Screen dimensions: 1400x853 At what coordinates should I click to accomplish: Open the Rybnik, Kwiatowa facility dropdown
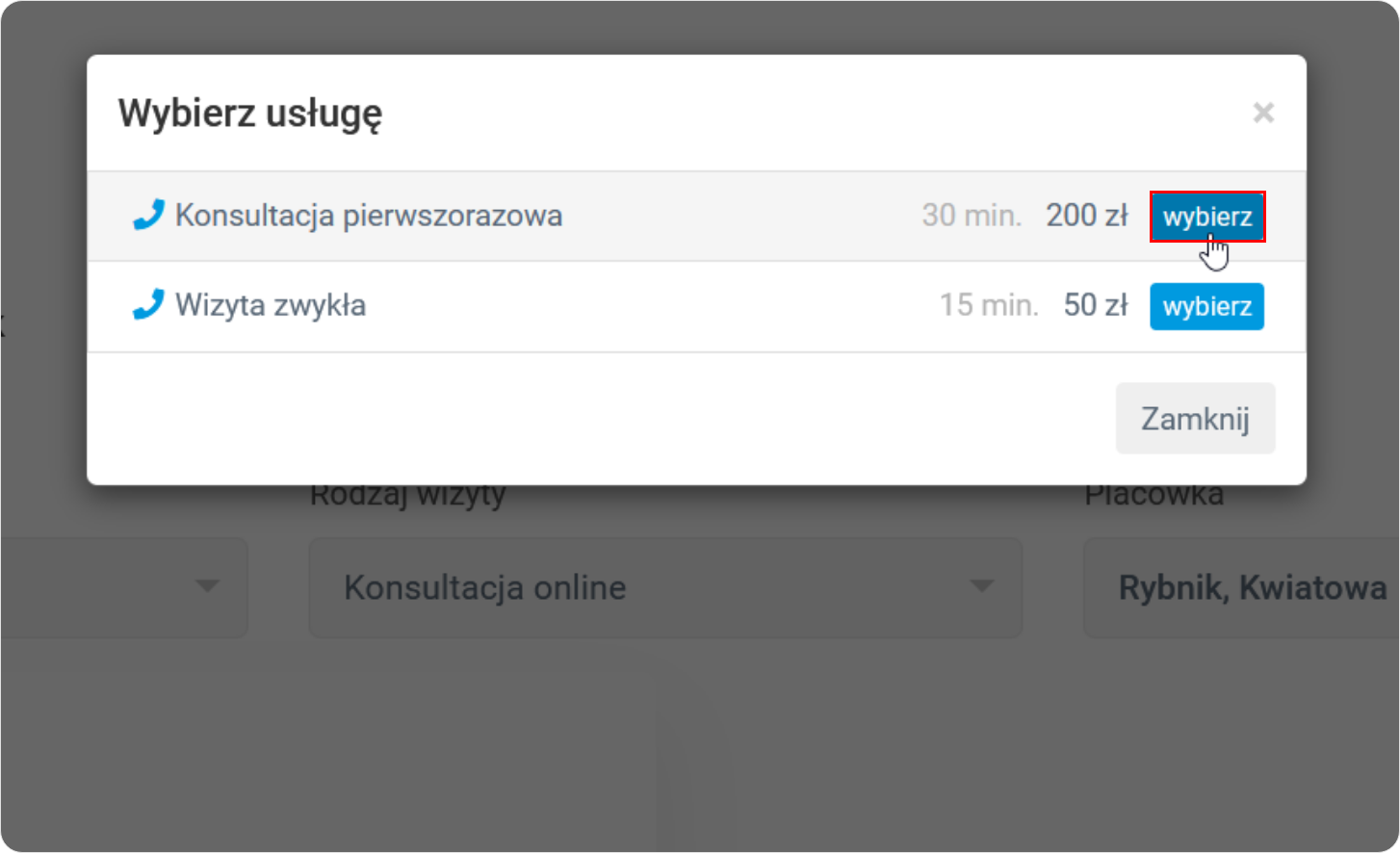pyautogui.click(x=1242, y=587)
